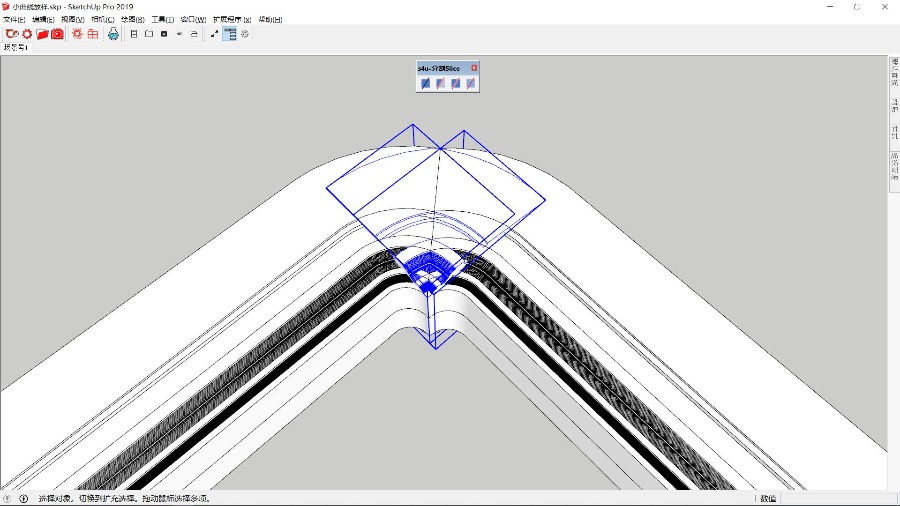Click the third Slice tool icon
This screenshot has width=900, height=506.
455,83
